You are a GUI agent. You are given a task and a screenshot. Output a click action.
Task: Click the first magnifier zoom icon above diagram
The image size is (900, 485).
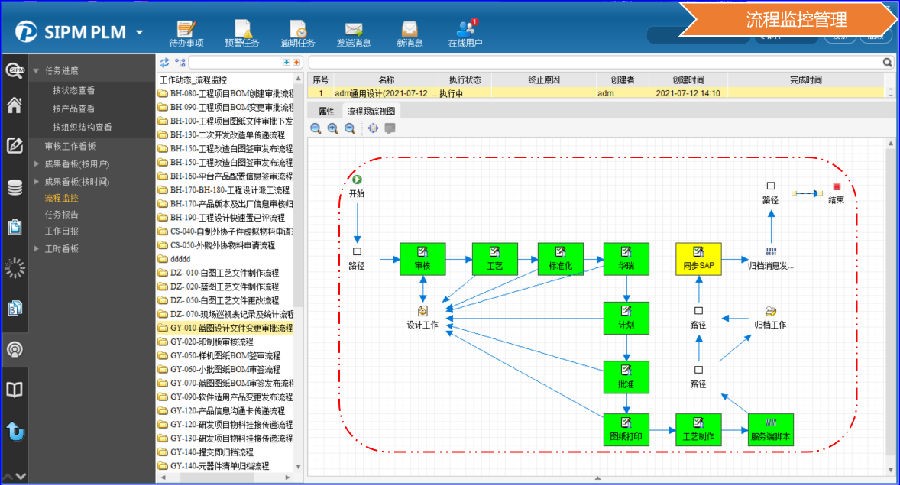coord(316,128)
